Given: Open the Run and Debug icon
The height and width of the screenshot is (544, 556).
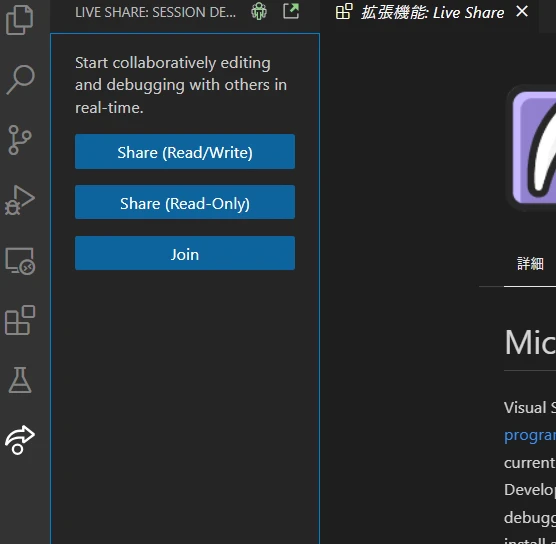Looking at the screenshot, I should coord(20,200).
